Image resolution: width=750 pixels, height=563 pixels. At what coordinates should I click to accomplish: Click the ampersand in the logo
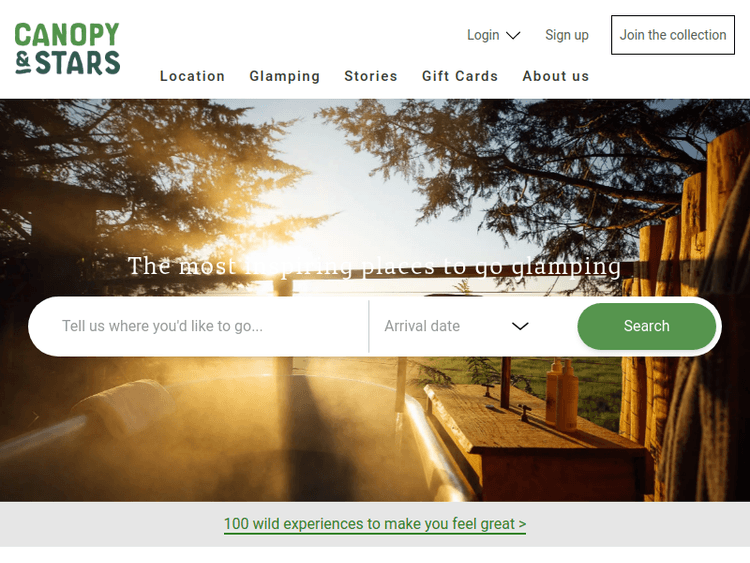[x=23, y=63]
